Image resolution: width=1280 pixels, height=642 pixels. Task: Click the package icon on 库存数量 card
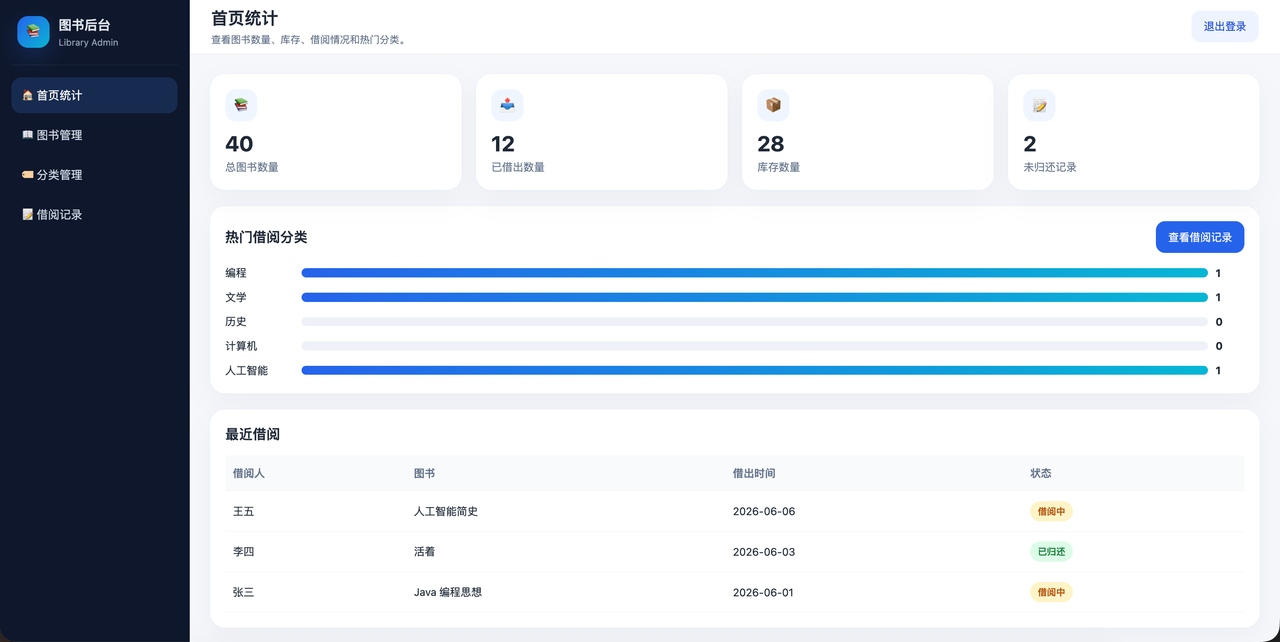pyautogui.click(x=773, y=105)
